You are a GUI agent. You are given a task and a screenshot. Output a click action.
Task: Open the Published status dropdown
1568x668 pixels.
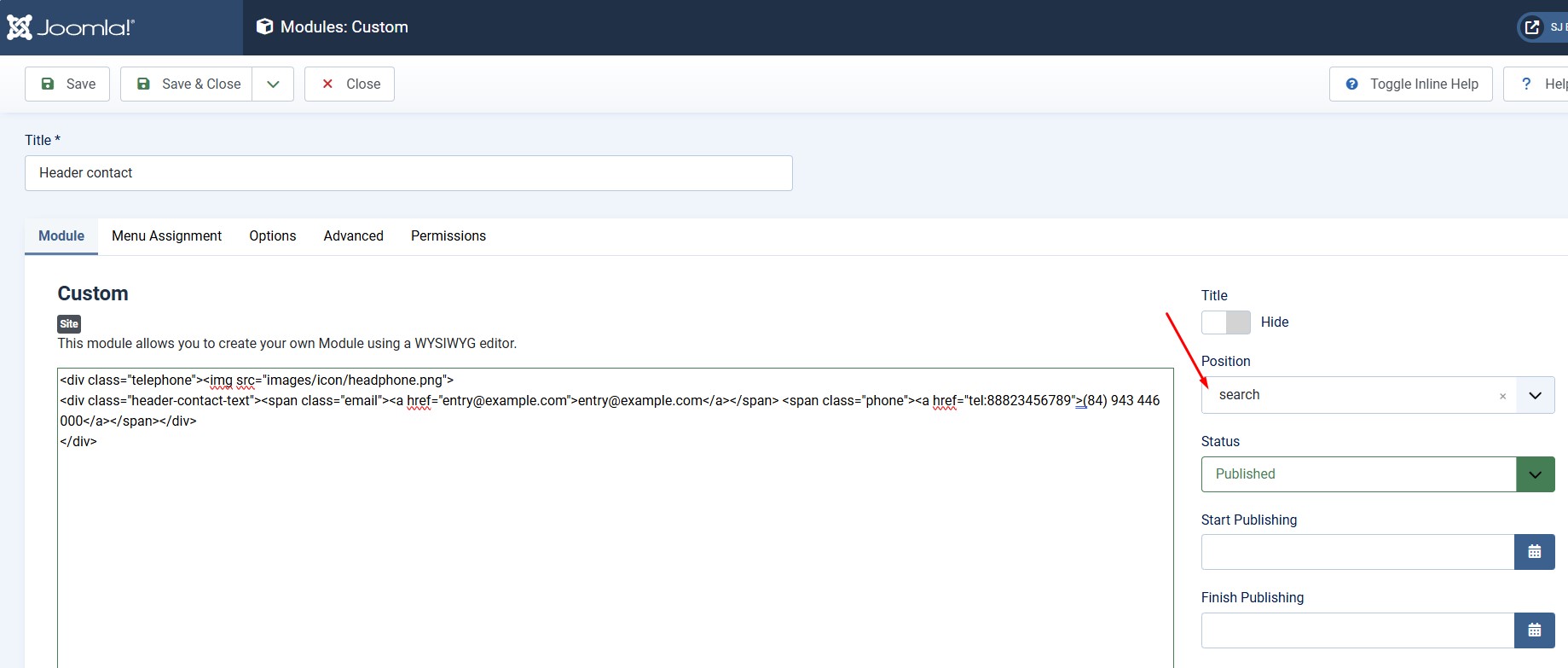click(x=1535, y=474)
